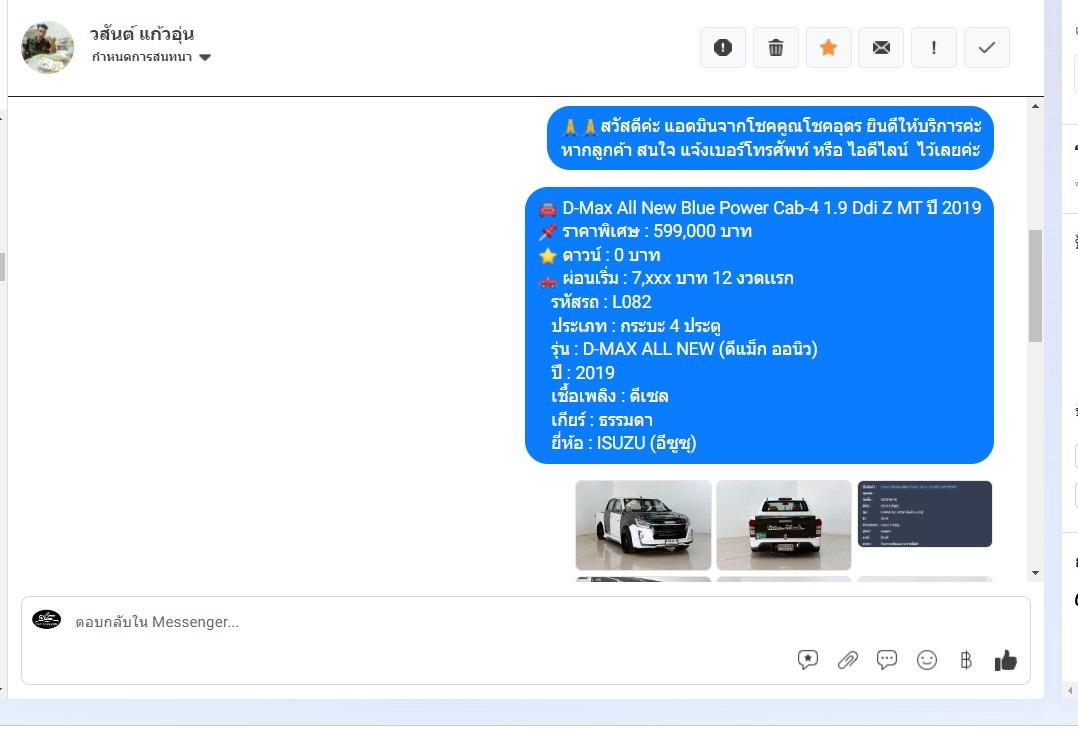Click text เชื้อเพลิง : ดีเซล
1078x730 pixels.
[609, 396]
